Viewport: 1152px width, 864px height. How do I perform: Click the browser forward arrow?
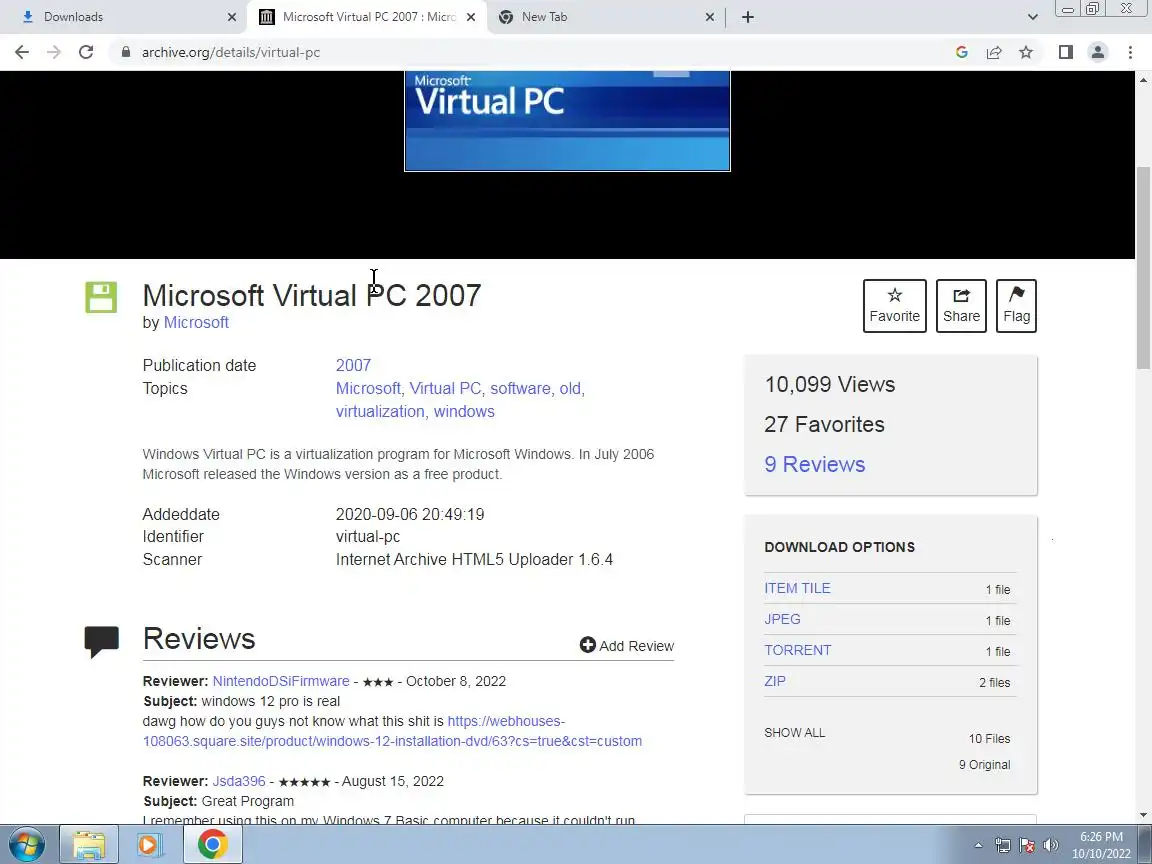pos(54,52)
